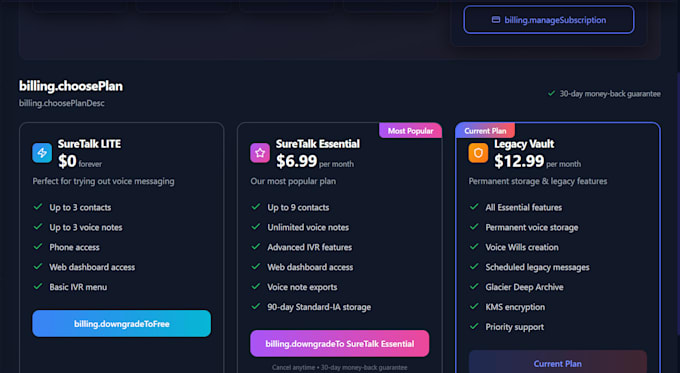Click checkmark next to Phone access
Screen dimensions: 680x373
point(38,246)
